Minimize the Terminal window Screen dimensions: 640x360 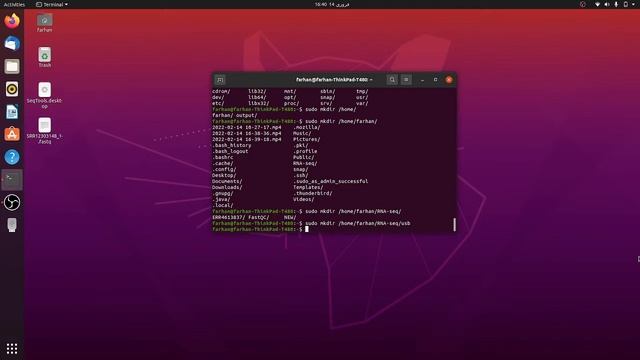click(422, 80)
